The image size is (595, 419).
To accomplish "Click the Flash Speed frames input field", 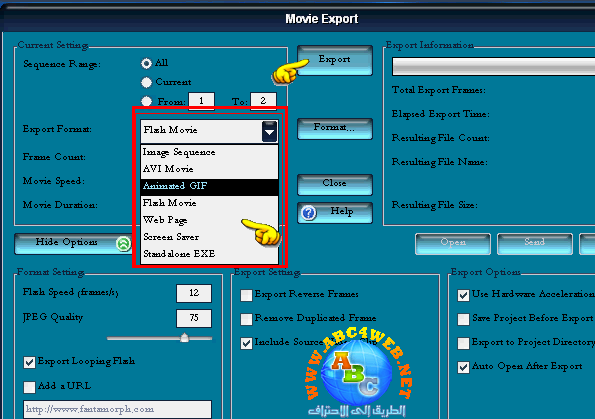I will [194, 293].
